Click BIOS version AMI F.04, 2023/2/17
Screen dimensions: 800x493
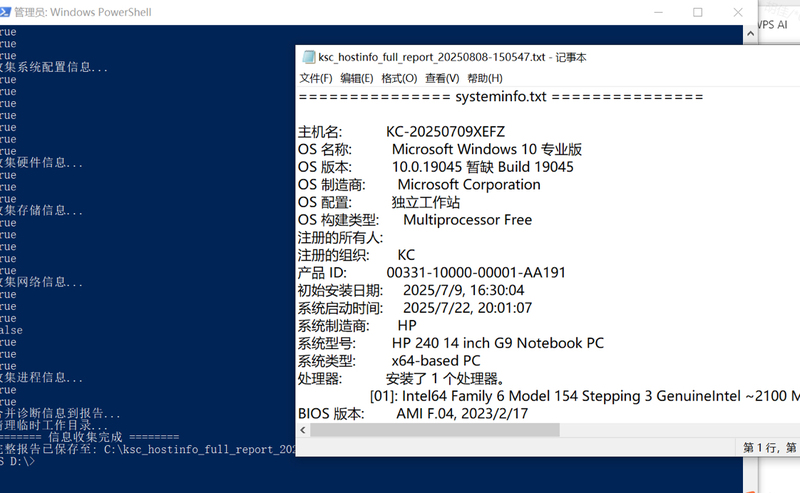pos(462,413)
